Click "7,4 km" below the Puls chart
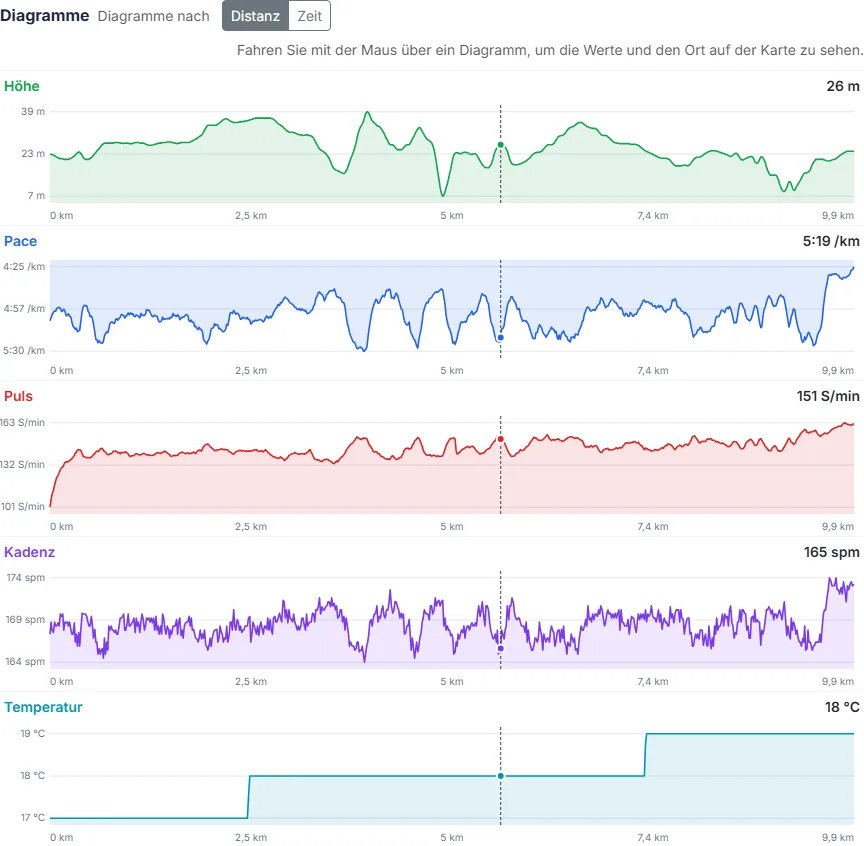The width and height of the screenshot is (864, 846). coord(653,526)
